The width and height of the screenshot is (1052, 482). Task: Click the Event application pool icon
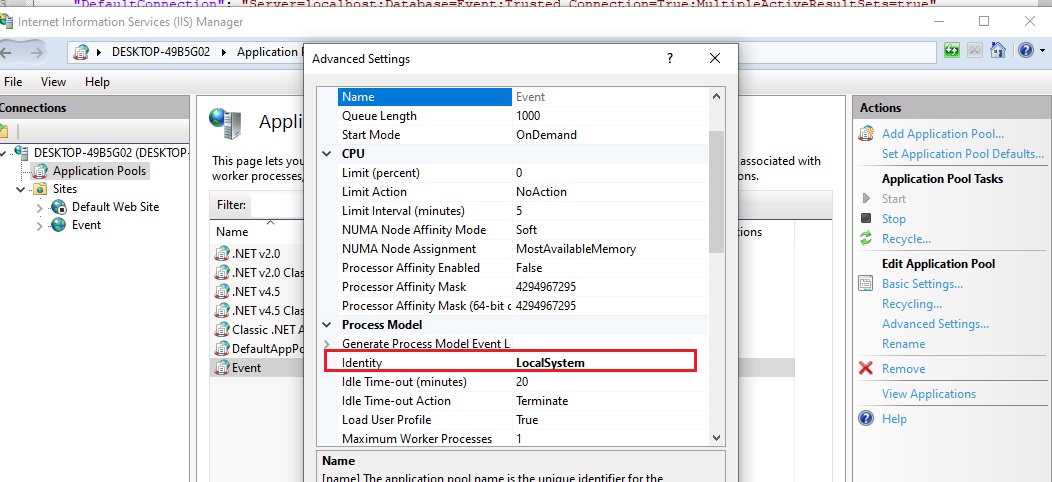(222, 368)
